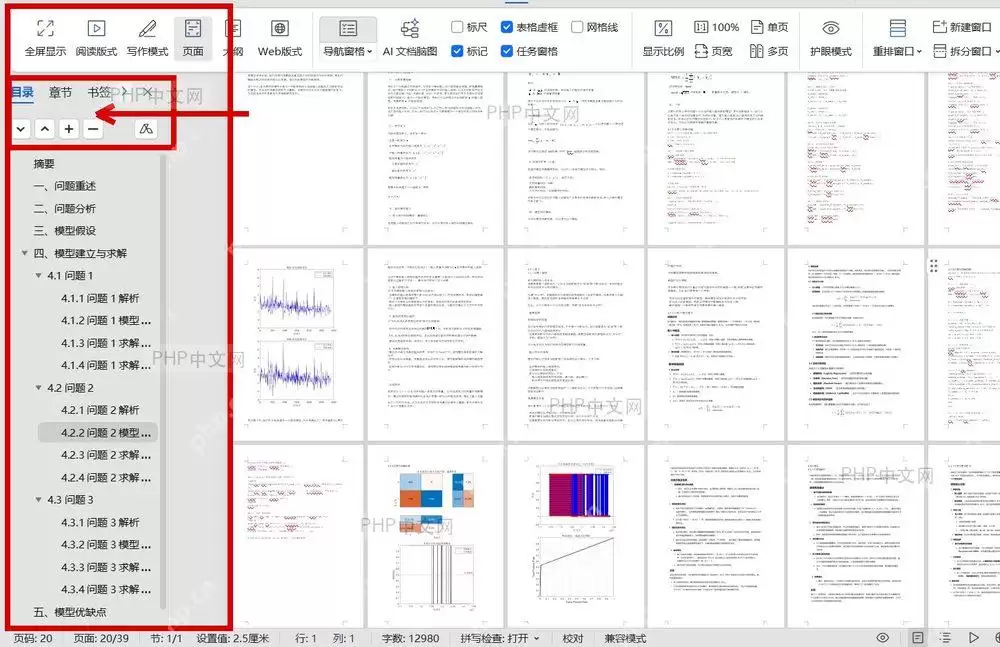The image size is (1000, 647).
Task: Activate 写作模式 writing mode
Action: (x=147, y=38)
